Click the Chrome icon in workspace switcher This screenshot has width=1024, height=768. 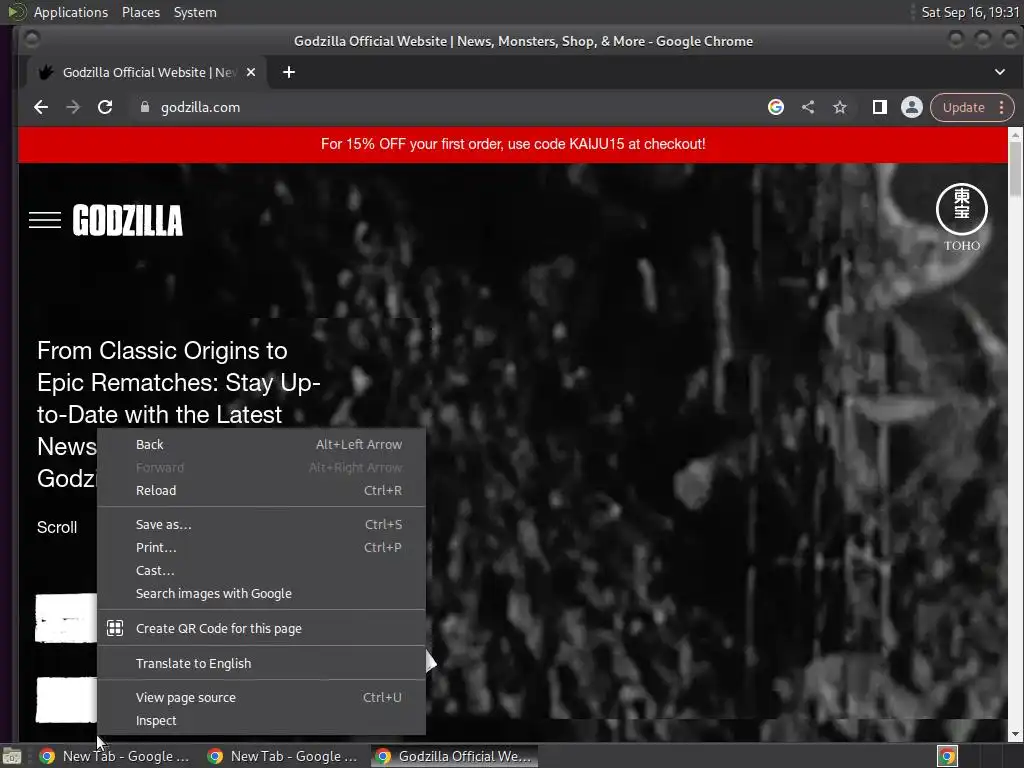[x=947, y=756]
